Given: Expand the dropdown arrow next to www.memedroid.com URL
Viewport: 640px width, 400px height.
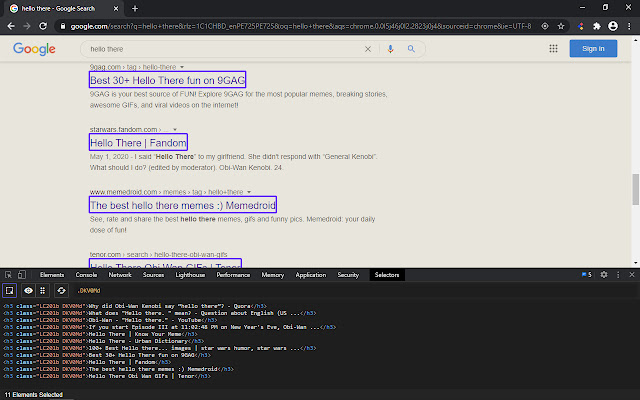Looking at the screenshot, I should [249, 192].
